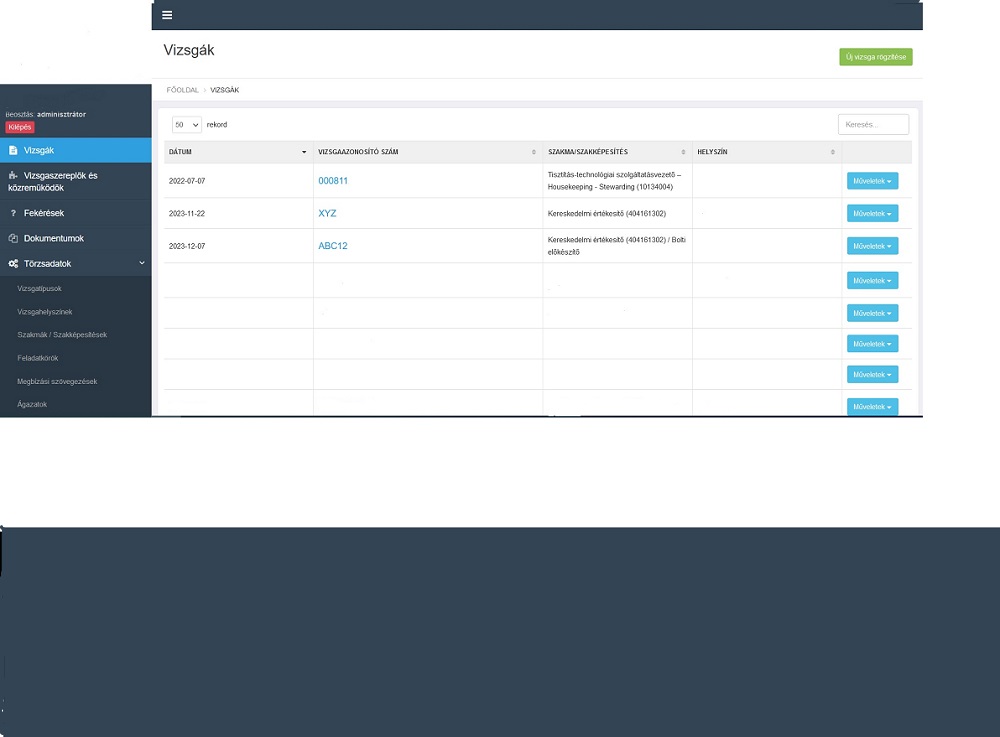
Task: Open Műveletek dropdown for exam XYZ
Action: click(x=872, y=214)
